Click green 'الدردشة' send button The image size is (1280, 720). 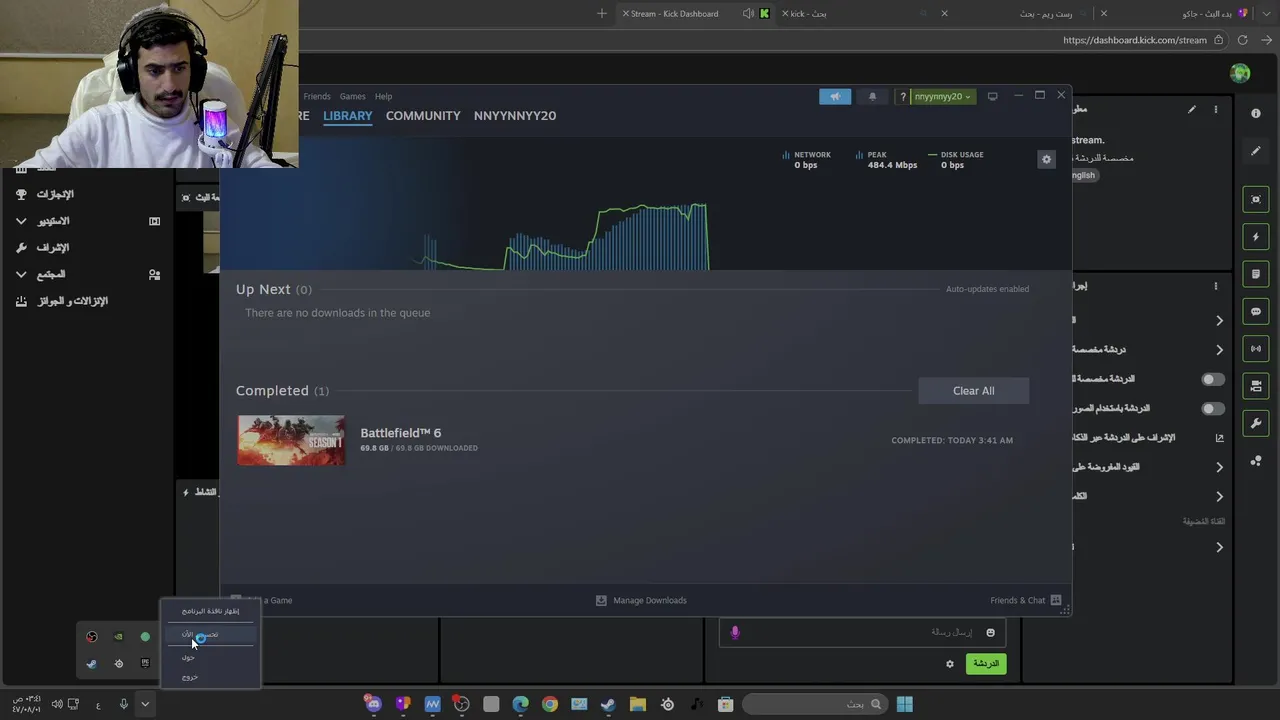pos(986,664)
